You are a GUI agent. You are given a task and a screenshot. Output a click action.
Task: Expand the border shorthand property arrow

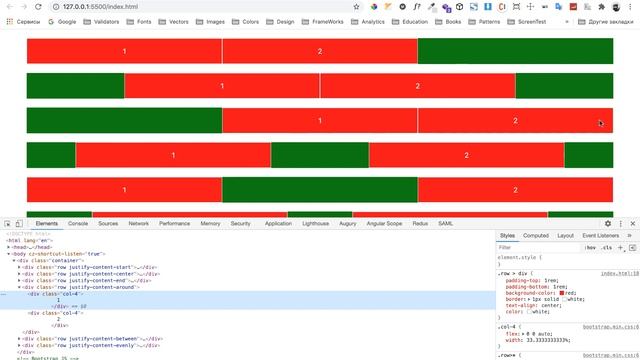(x=529, y=299)
